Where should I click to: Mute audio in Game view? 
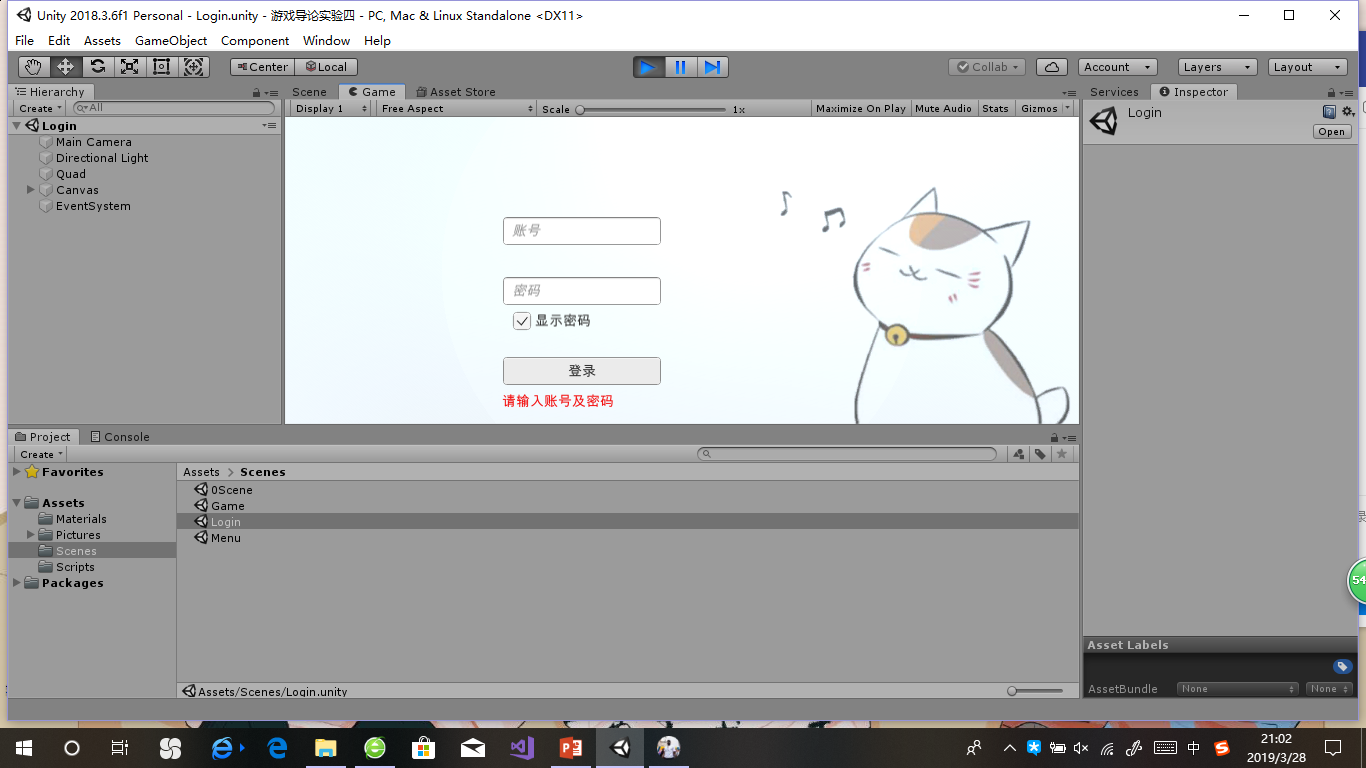(x=943, y=108)
